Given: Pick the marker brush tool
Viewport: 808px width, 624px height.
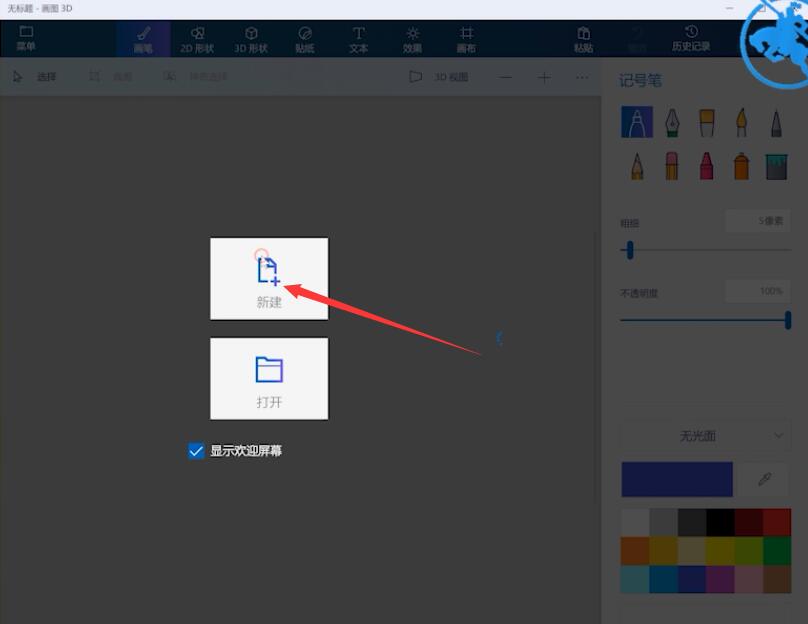Looking at the screenshot, I should 637,121.
